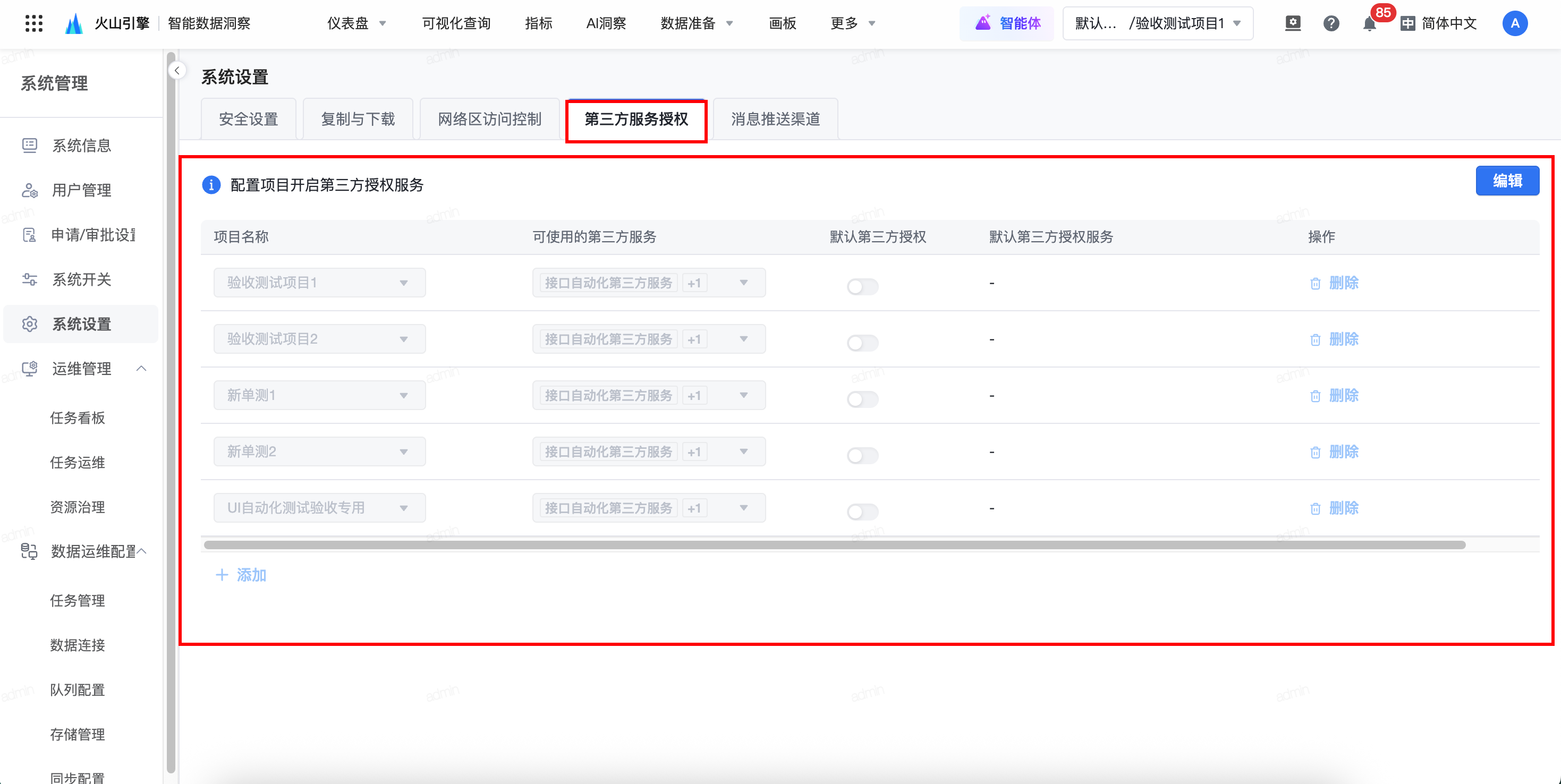
Task: Open the 验收测试项目2 project name dropdown
Action: click(319, 339)
